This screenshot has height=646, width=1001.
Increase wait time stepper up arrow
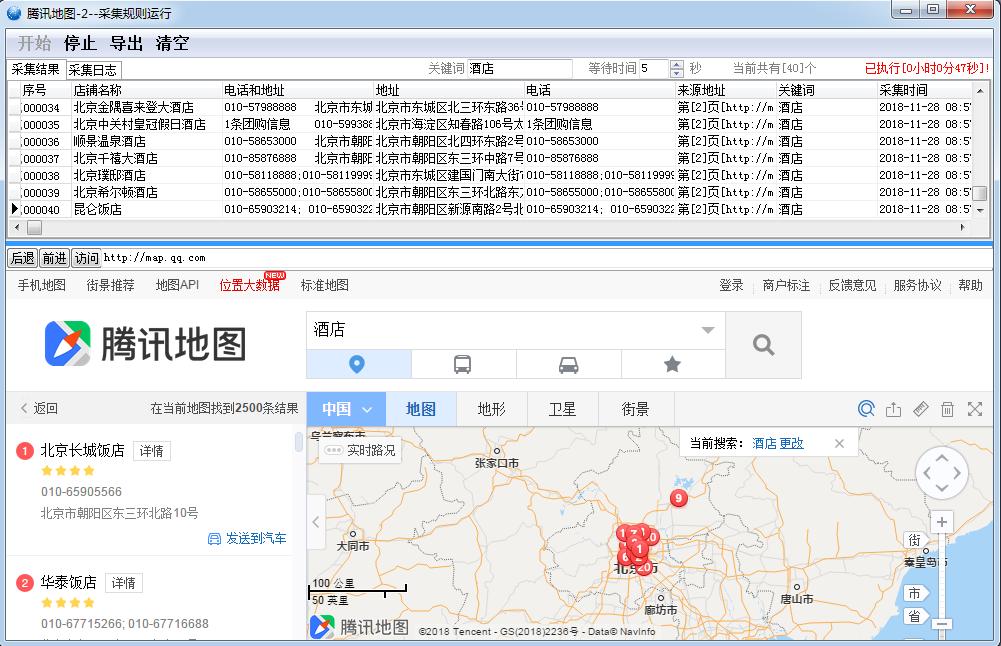(677, 64)
